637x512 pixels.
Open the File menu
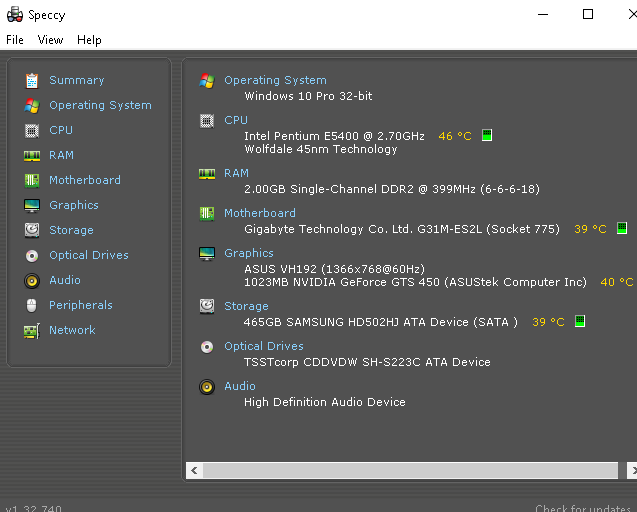coord(15,40)
